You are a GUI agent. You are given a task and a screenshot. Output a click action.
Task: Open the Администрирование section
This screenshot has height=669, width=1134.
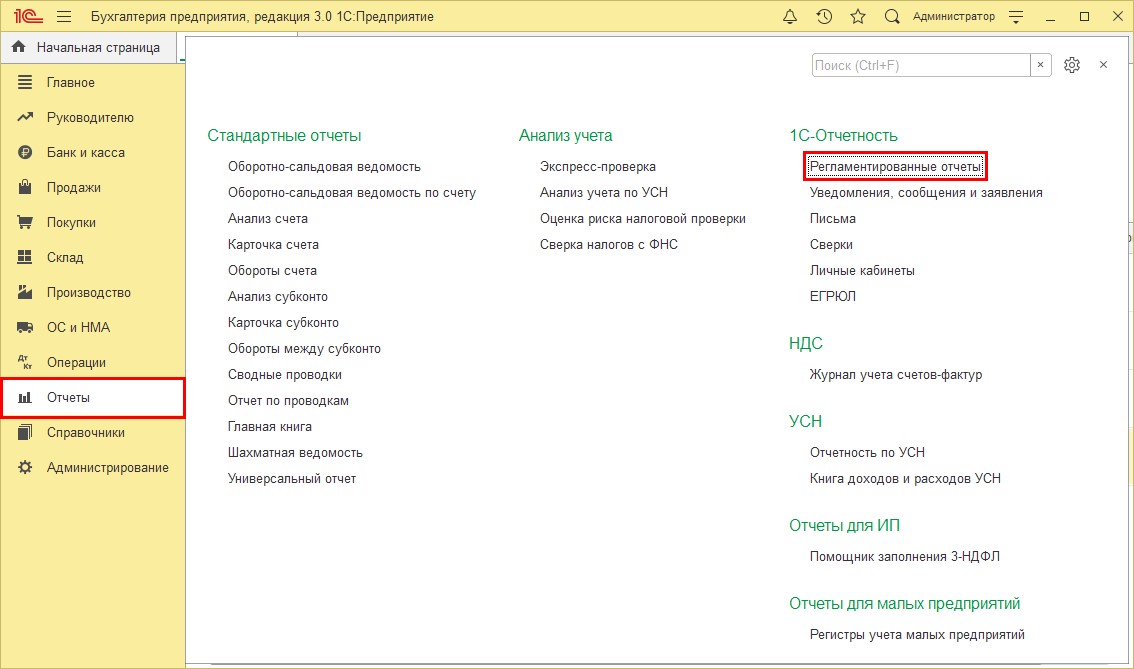93,467
